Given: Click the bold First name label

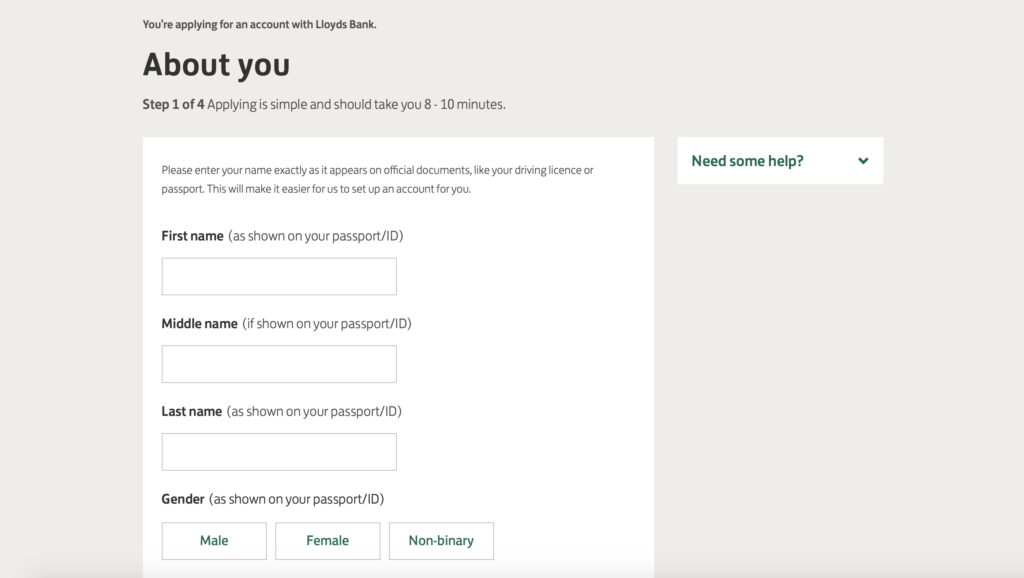Looking at the screenshot, I should click(x=193, y=236).
